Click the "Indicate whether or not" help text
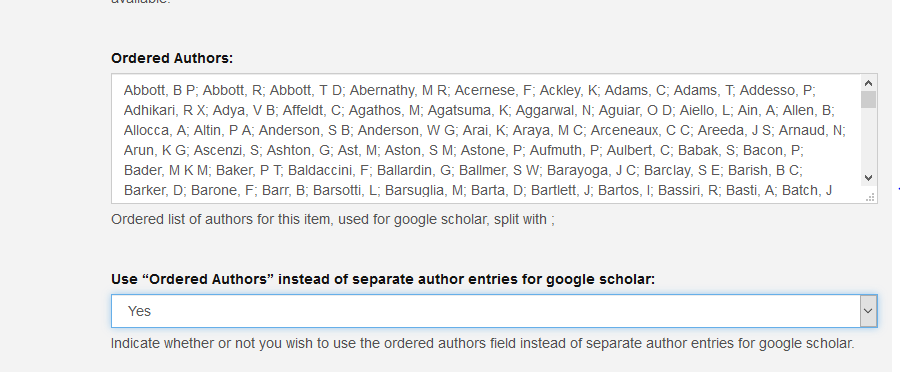The width and height of the screenshot is (900, 372). point(483,343)
